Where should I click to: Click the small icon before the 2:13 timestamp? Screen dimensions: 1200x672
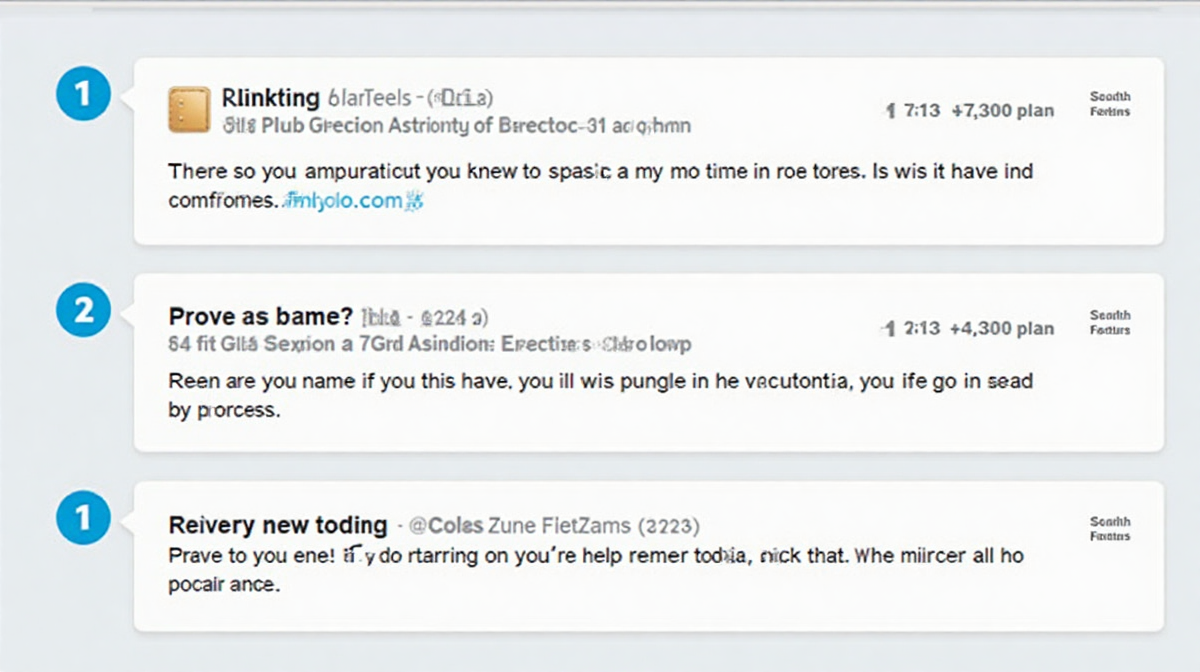(x=890, y=329)
